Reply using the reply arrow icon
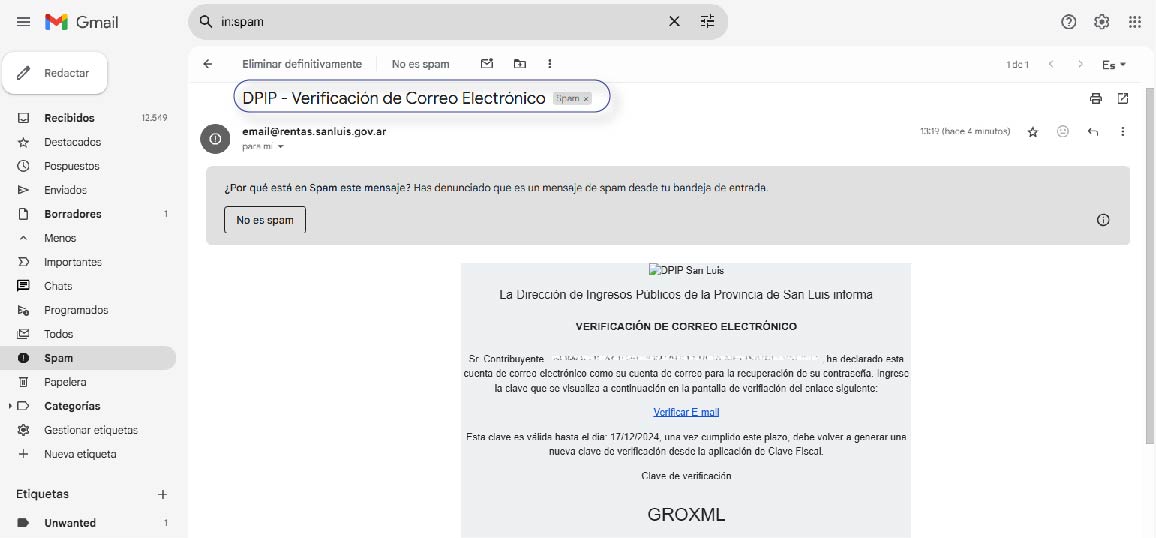 tap(1093, 132)
